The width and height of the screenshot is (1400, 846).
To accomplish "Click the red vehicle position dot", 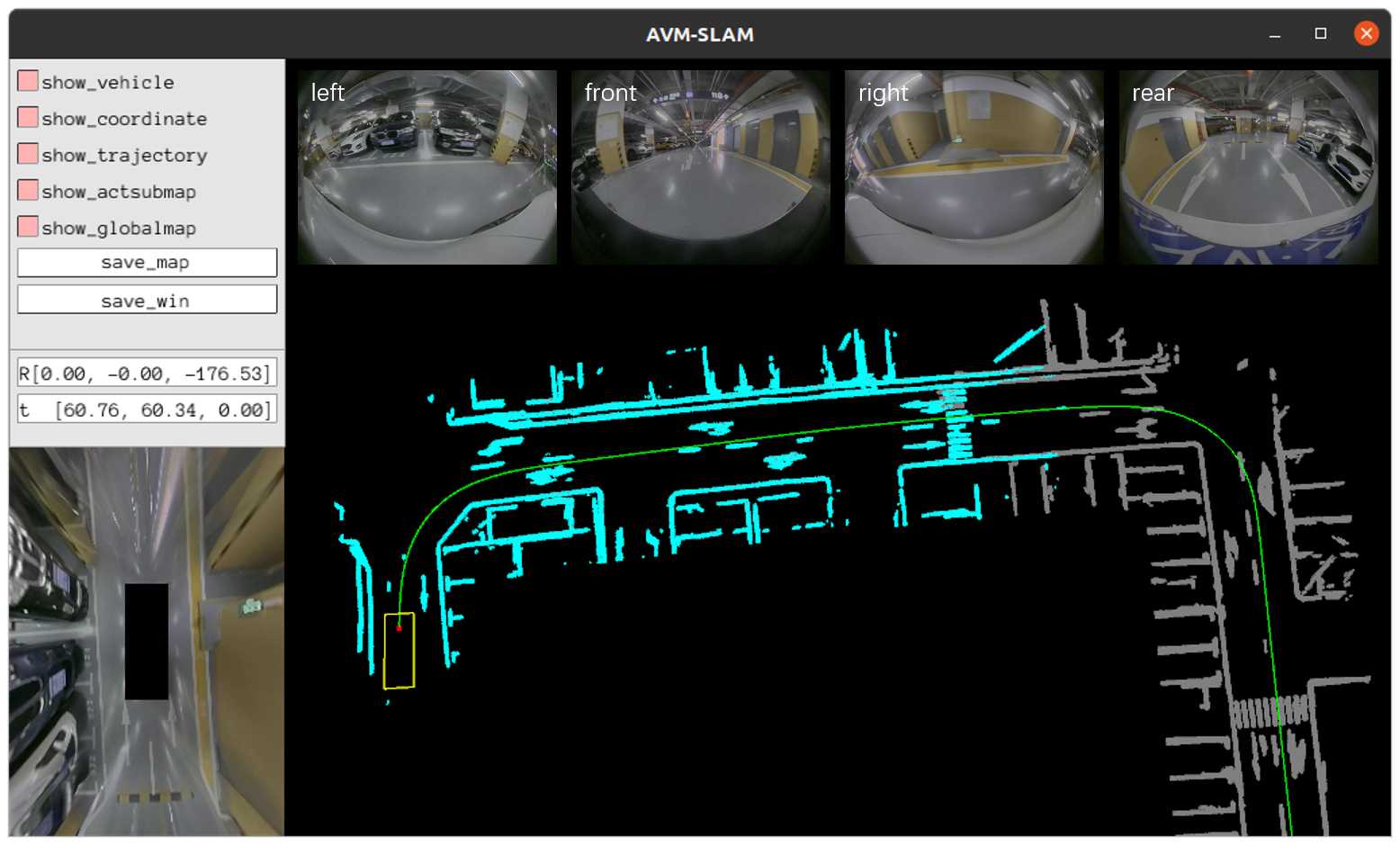I will pyautogui.click(x=399, y=628).
